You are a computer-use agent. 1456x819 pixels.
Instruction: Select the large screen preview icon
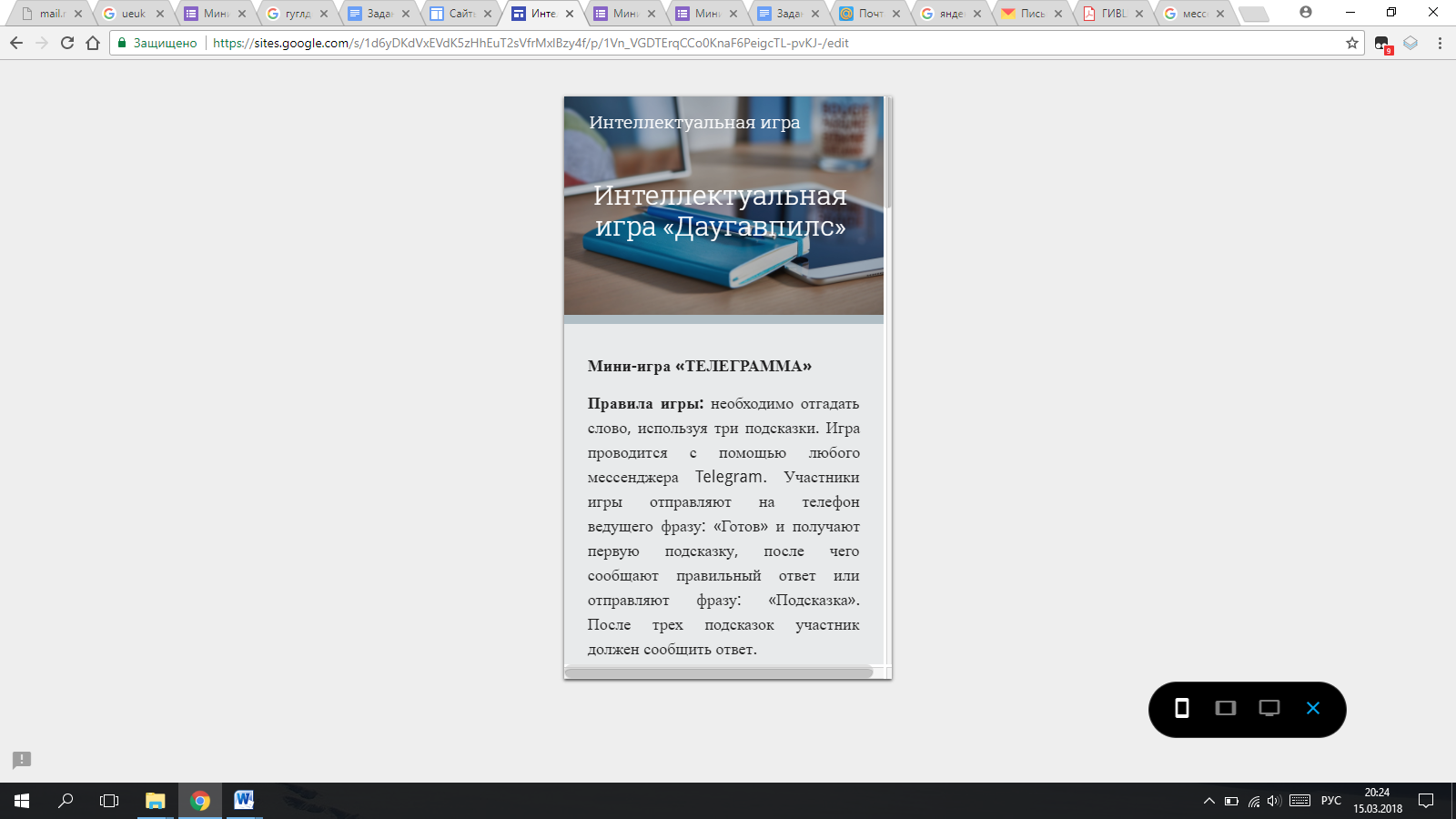1269,708
